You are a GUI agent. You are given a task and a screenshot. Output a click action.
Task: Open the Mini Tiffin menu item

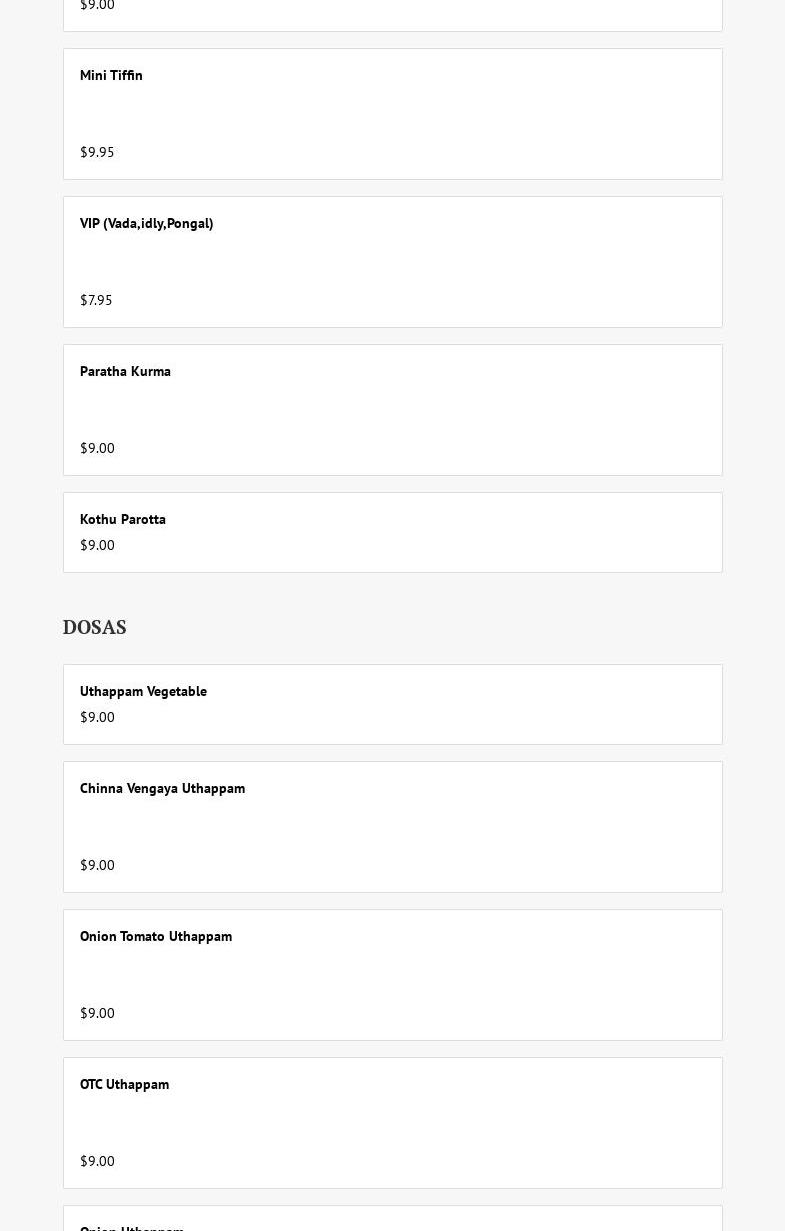(111, 76)
